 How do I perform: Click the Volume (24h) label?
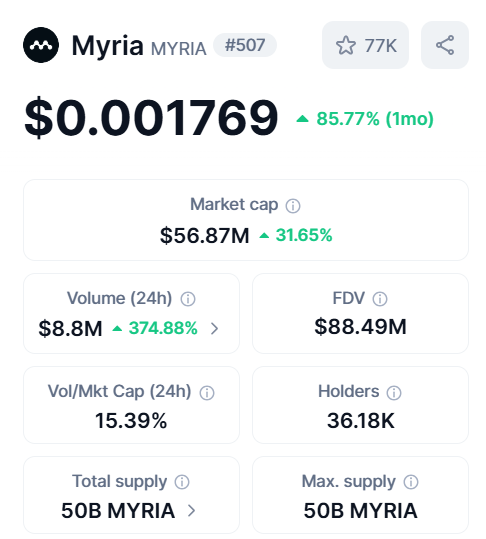tap(120, 298)
